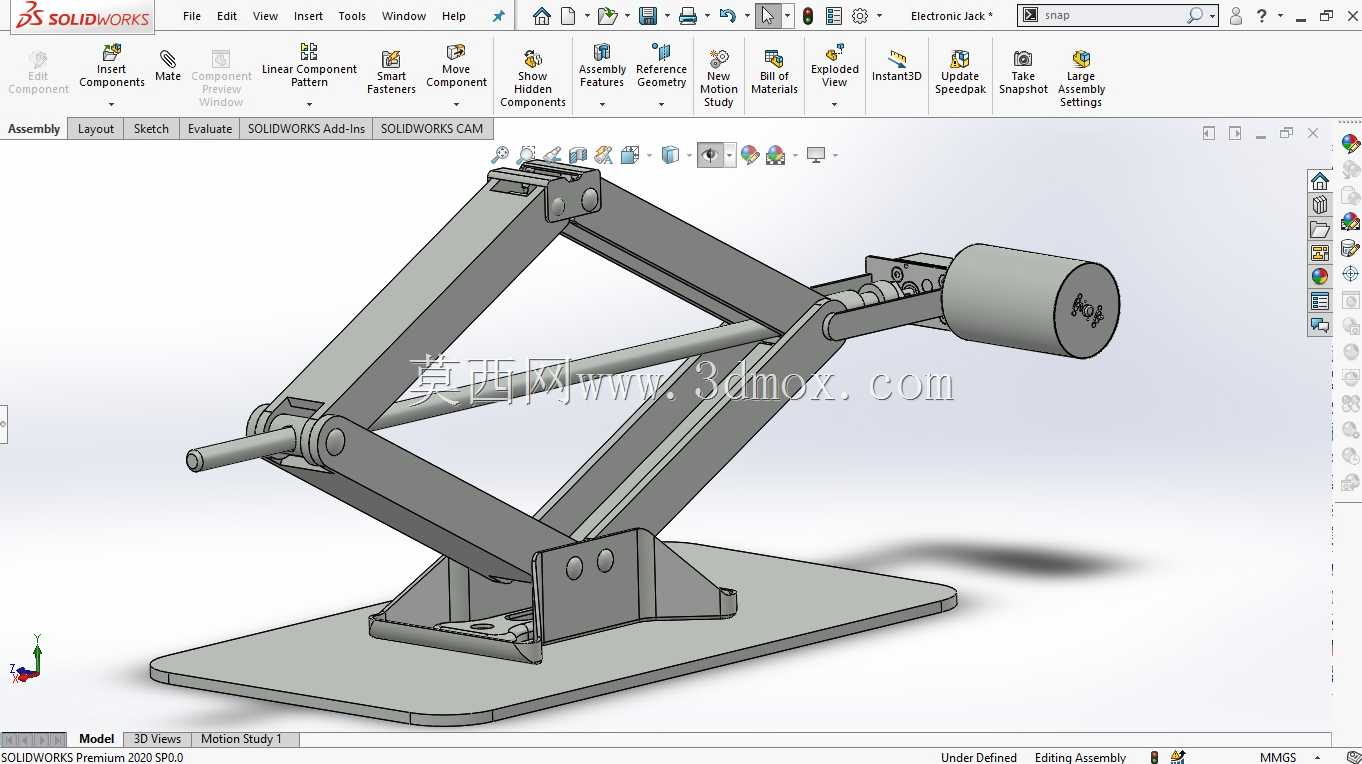This screenshot has height=764, width=1362.
Task: Open the File Explorer task pane tab
Action: (1320, 229)
